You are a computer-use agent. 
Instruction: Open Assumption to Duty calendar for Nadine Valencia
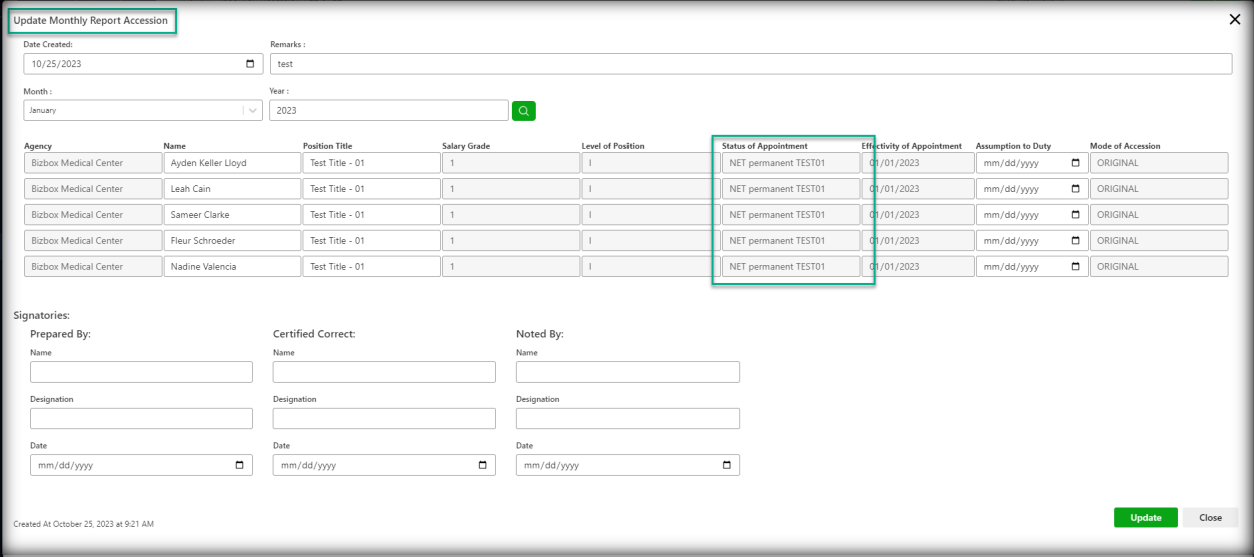1076,267
